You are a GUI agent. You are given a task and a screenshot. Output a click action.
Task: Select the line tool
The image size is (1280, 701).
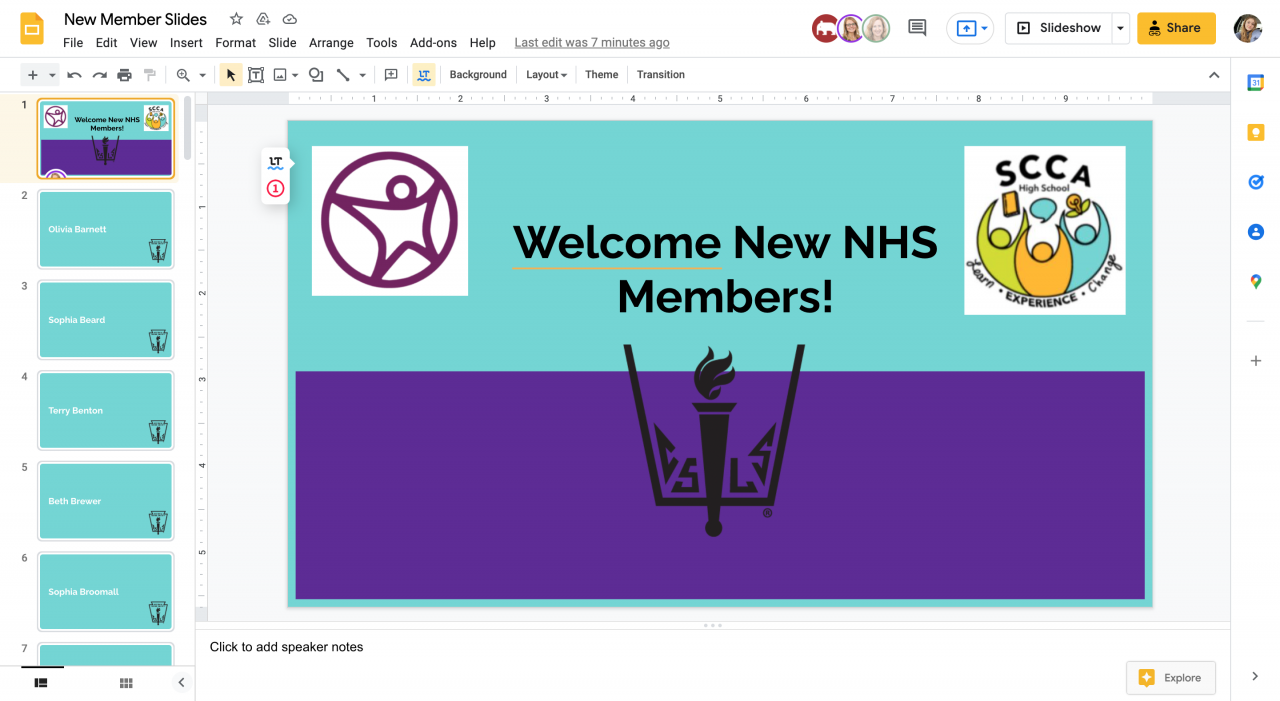[343, 75]
